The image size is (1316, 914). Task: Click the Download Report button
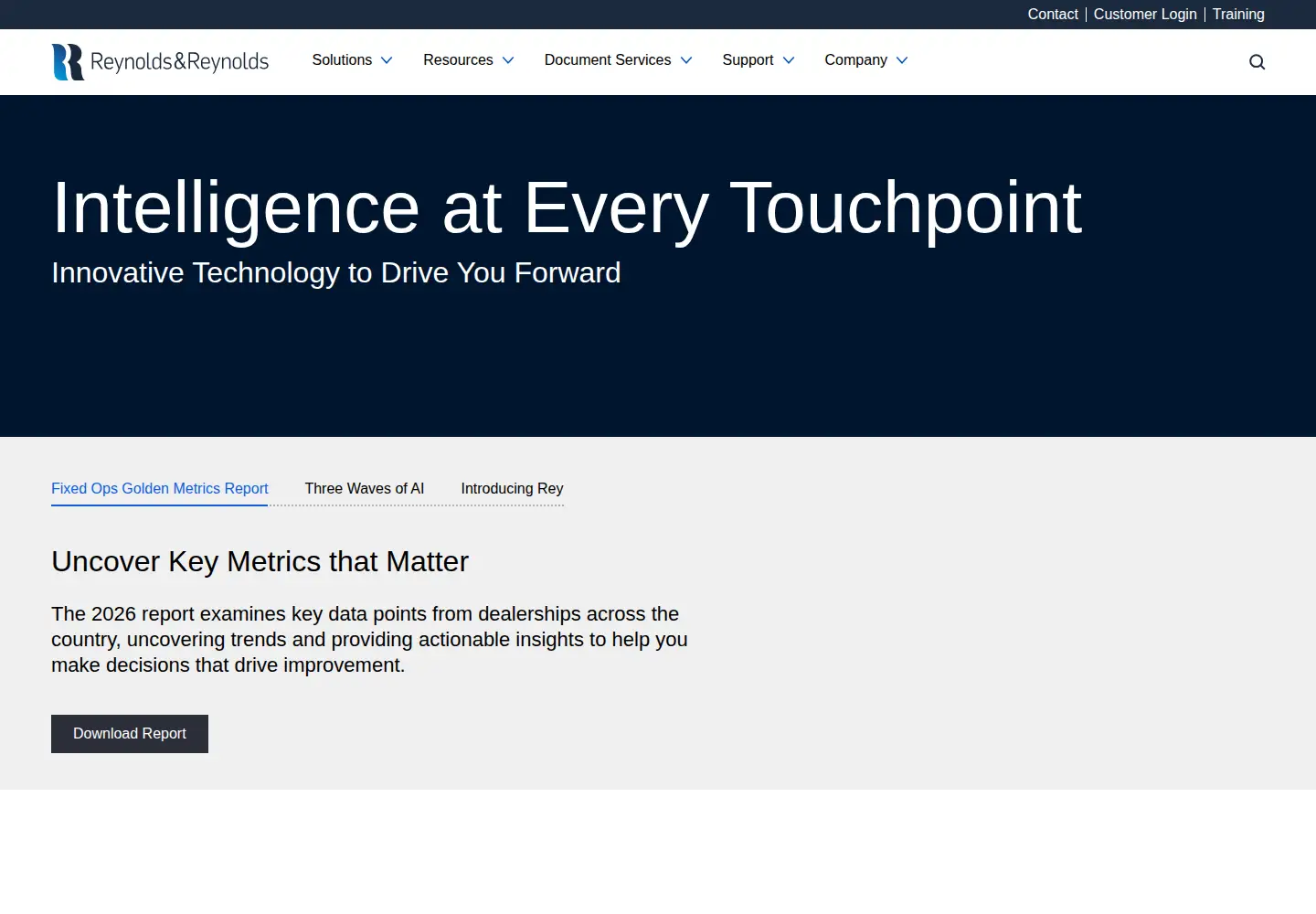point(130,734)
